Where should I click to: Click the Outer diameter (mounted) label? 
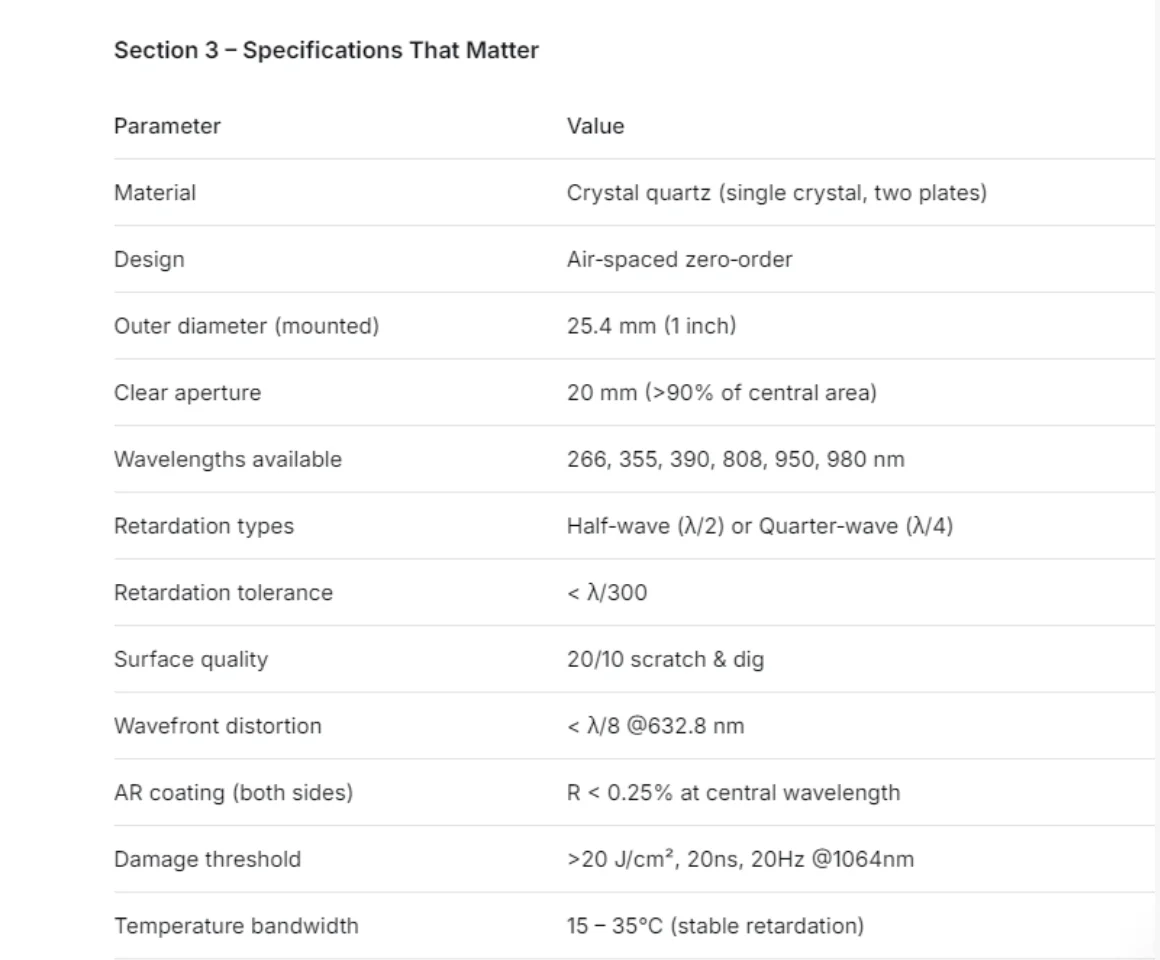[246, 326]
